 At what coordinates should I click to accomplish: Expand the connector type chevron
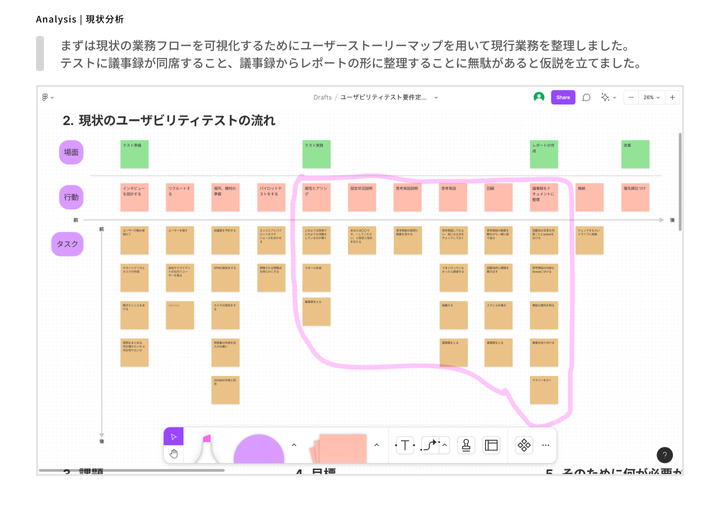444,445
